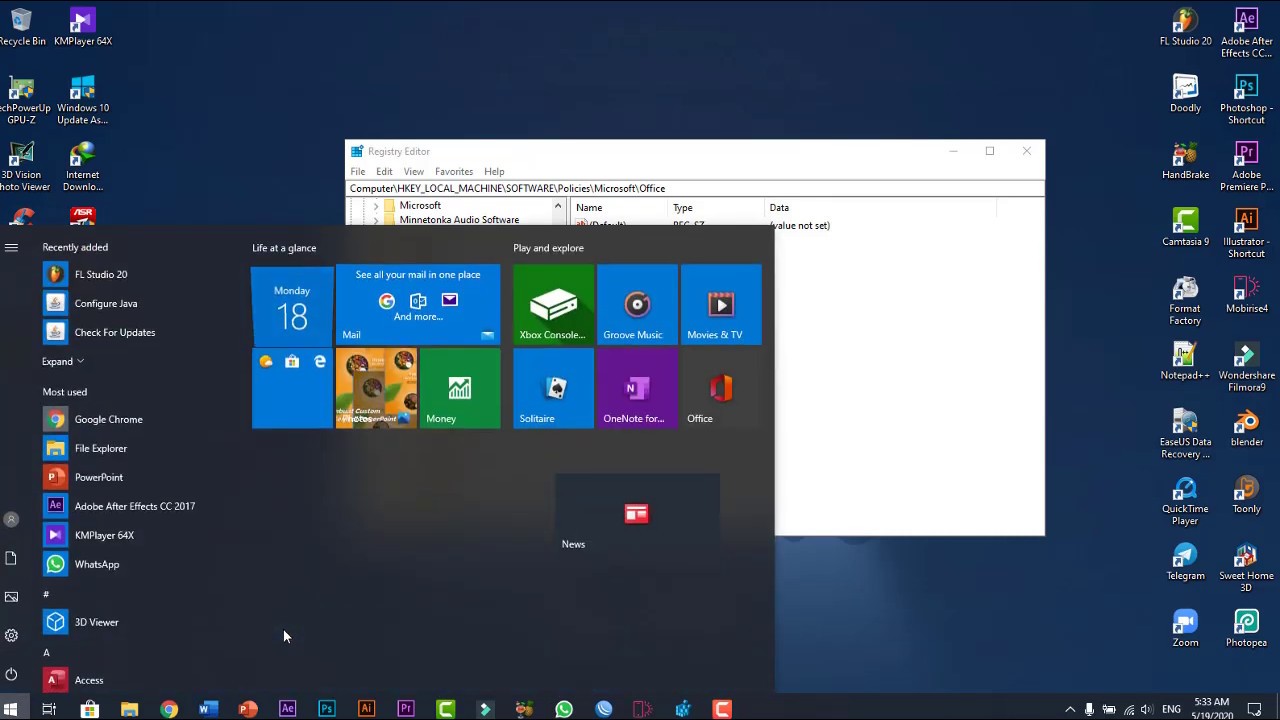Open Microsoft Store on taskbar

(89, 709)
